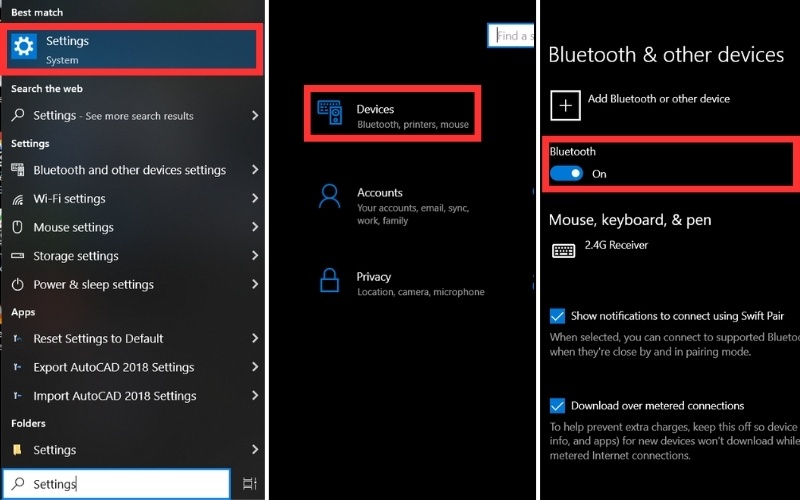Expand arrow for the Settings folder result
This screenshot has height=500, width=800.
[255, 449]
